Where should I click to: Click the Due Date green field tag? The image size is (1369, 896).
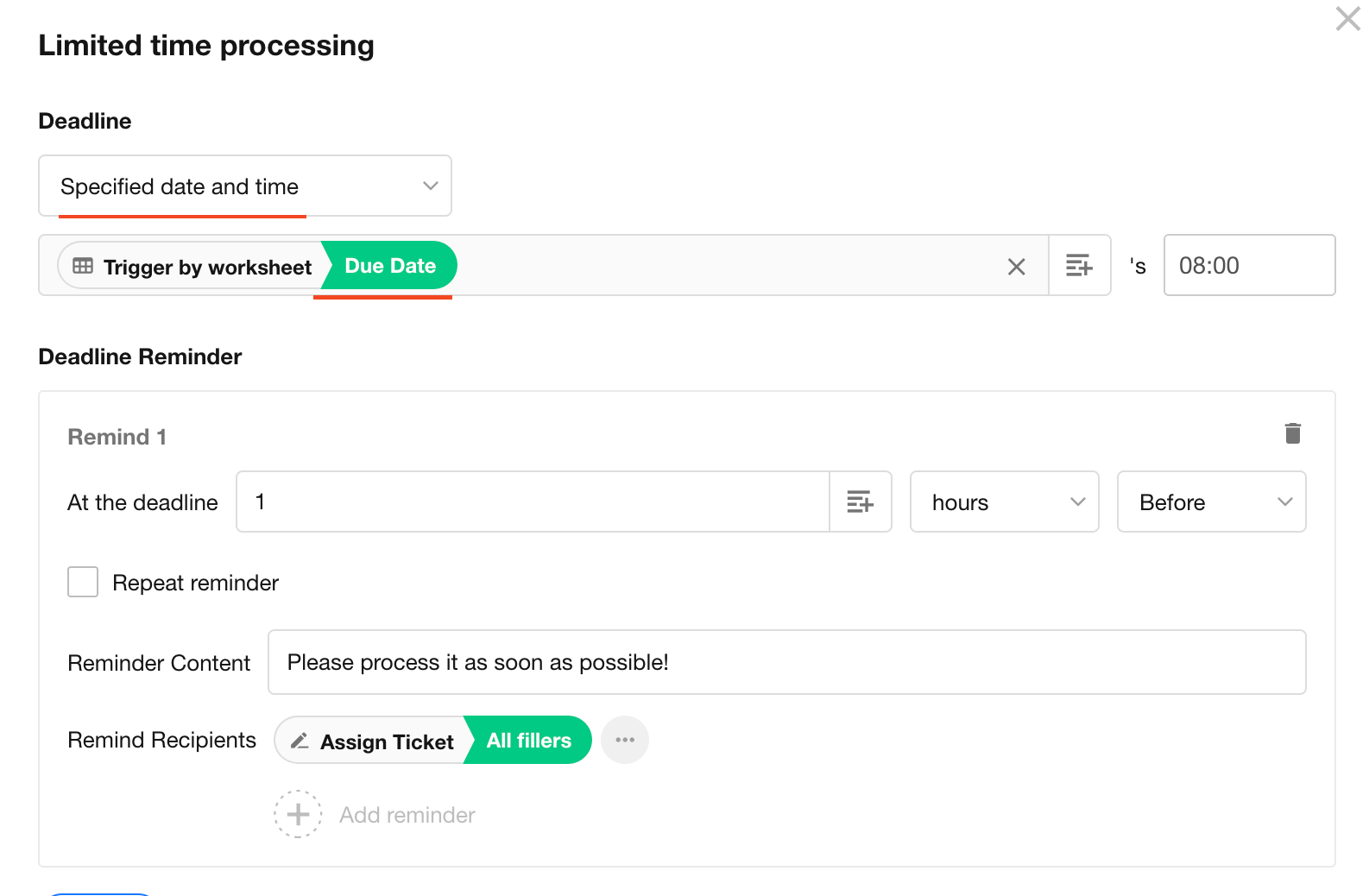click(390, 266)
